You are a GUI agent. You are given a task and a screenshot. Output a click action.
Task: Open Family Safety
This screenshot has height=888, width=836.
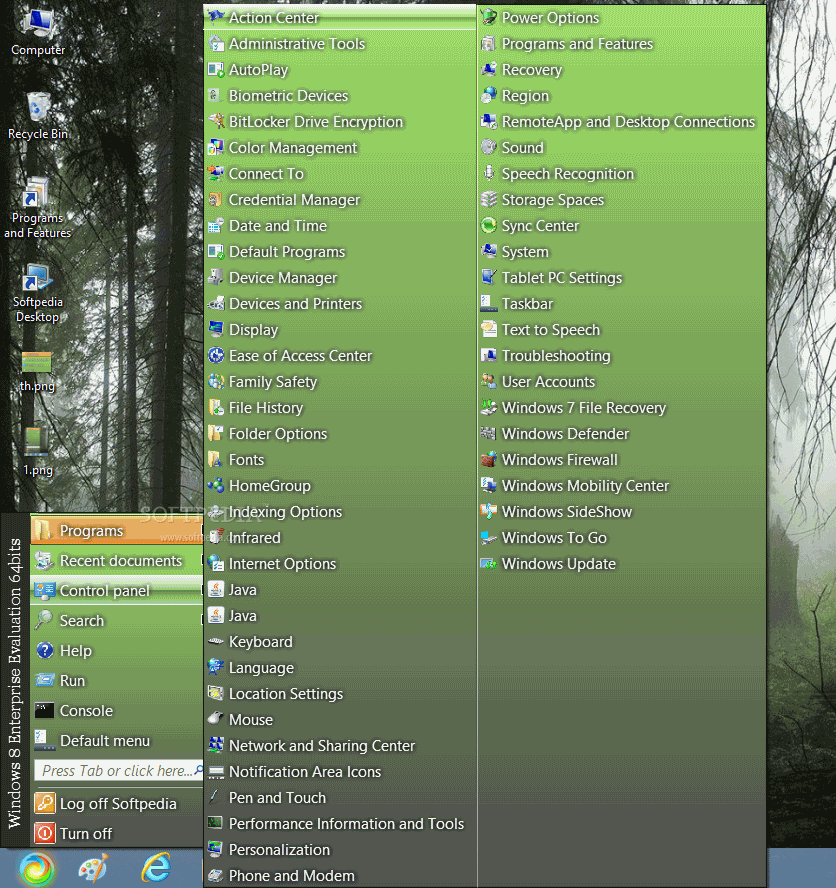[x=340, y=382]
